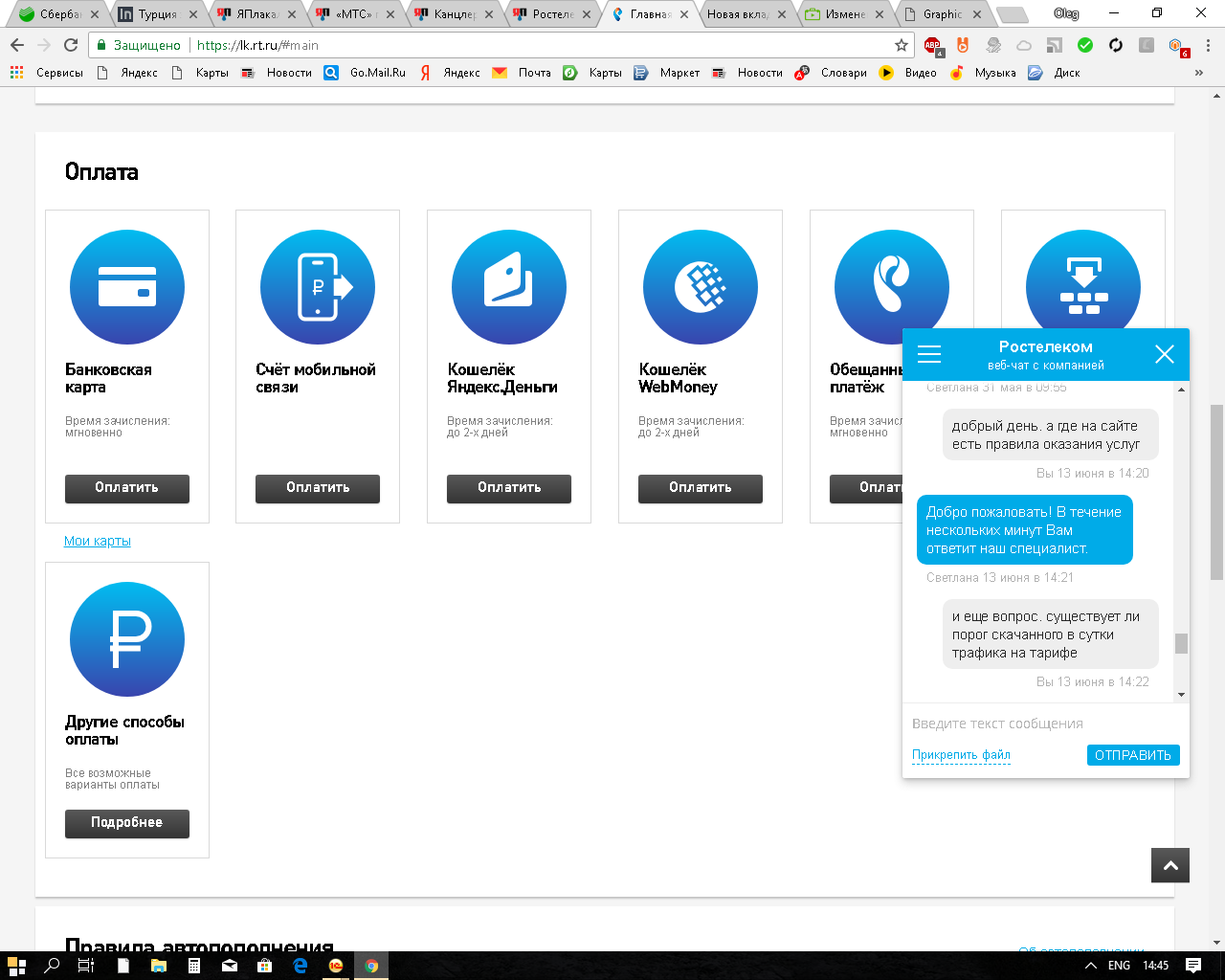
Task: Open the Почта bookmark
Action: pos(523,73)
